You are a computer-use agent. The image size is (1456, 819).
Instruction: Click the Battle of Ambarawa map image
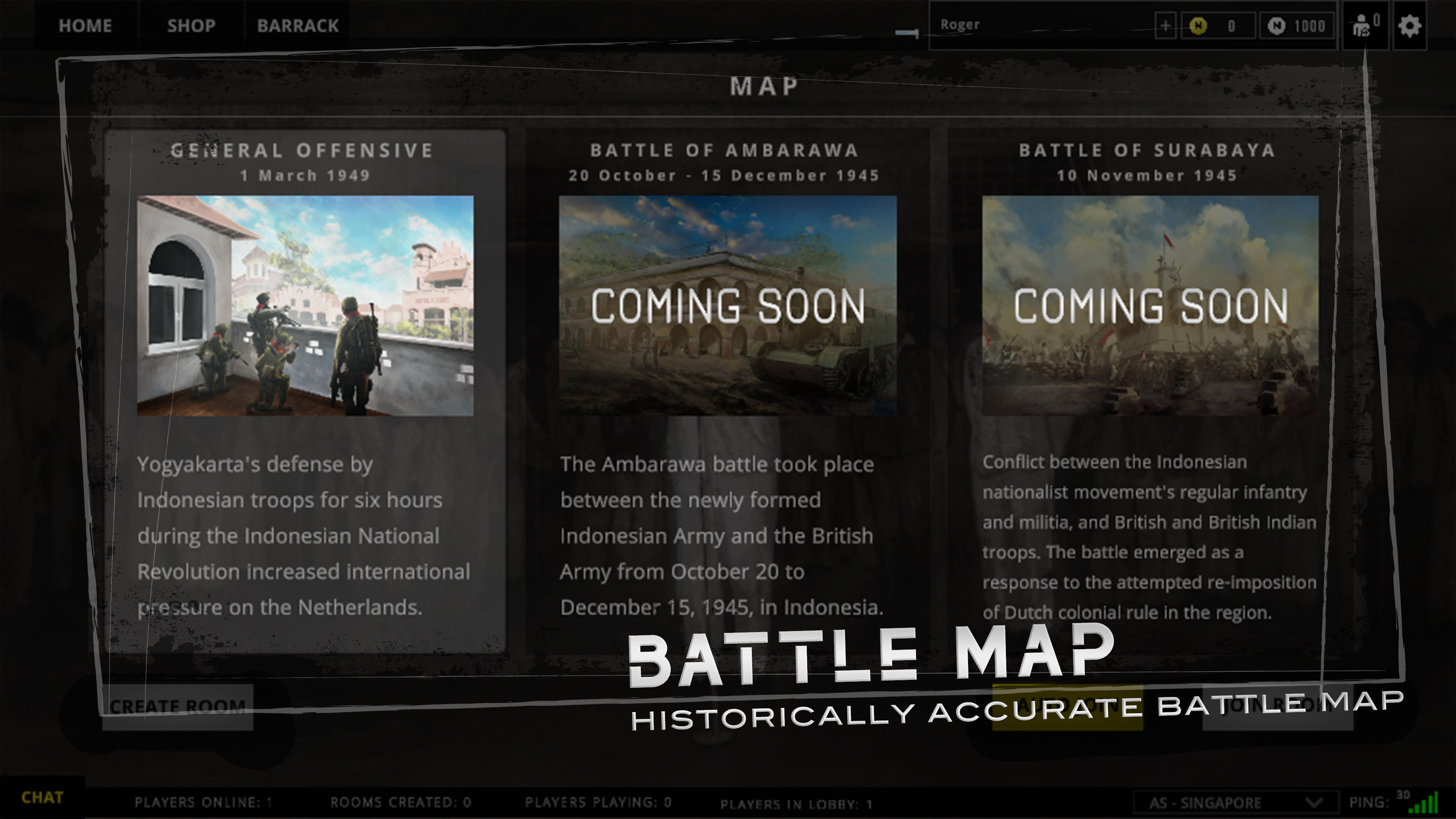point(728,305)
